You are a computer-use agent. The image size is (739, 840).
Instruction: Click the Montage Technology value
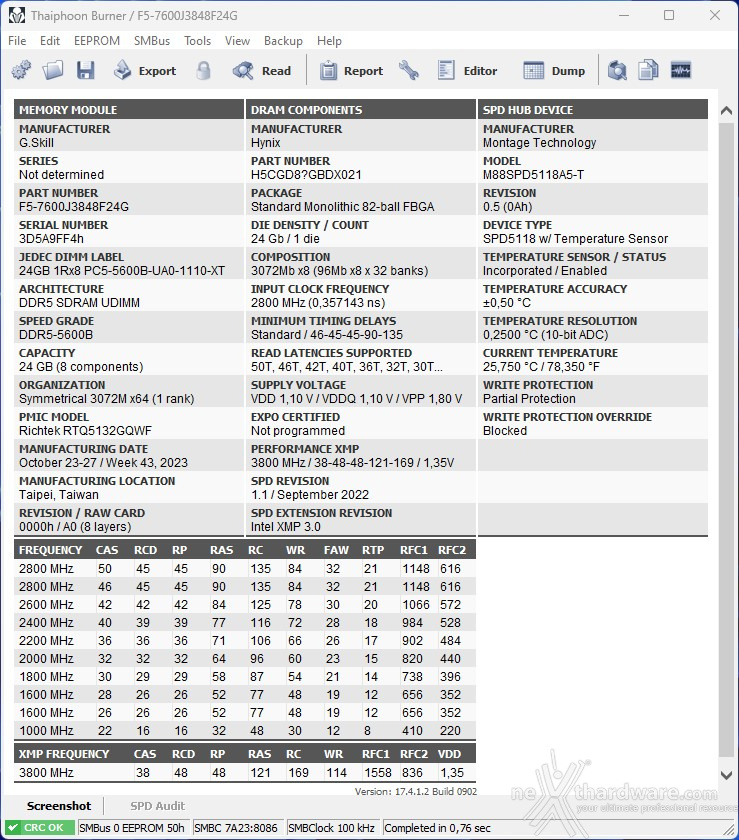540,143
